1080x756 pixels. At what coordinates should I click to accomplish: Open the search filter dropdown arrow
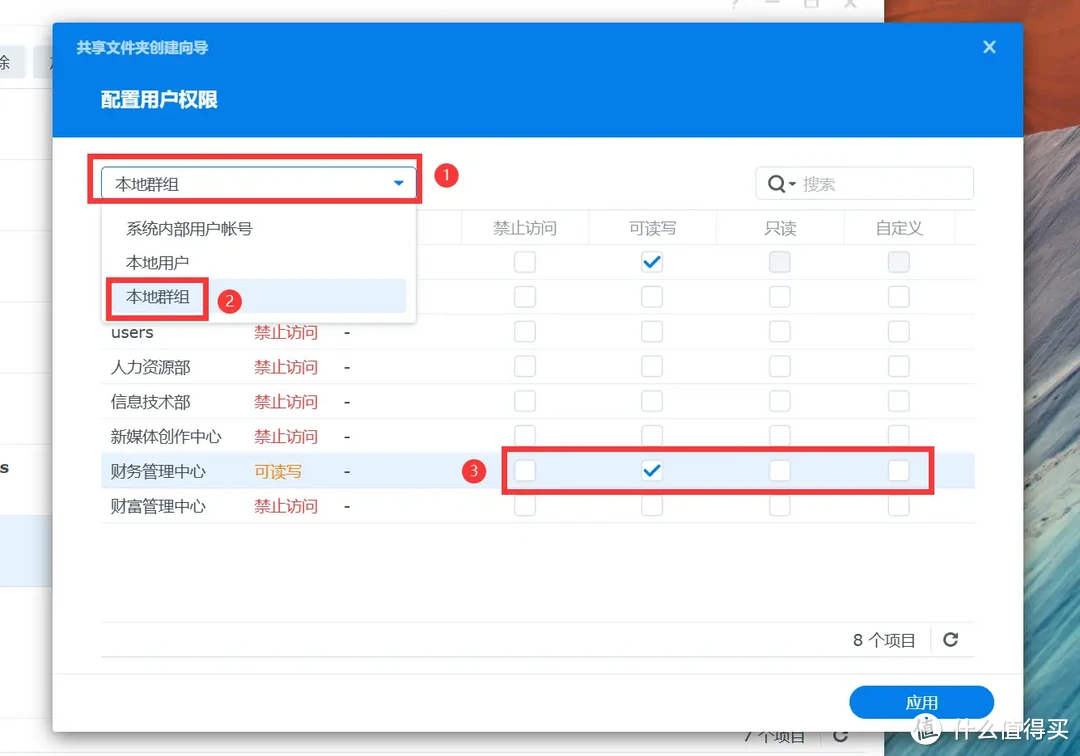793,183
